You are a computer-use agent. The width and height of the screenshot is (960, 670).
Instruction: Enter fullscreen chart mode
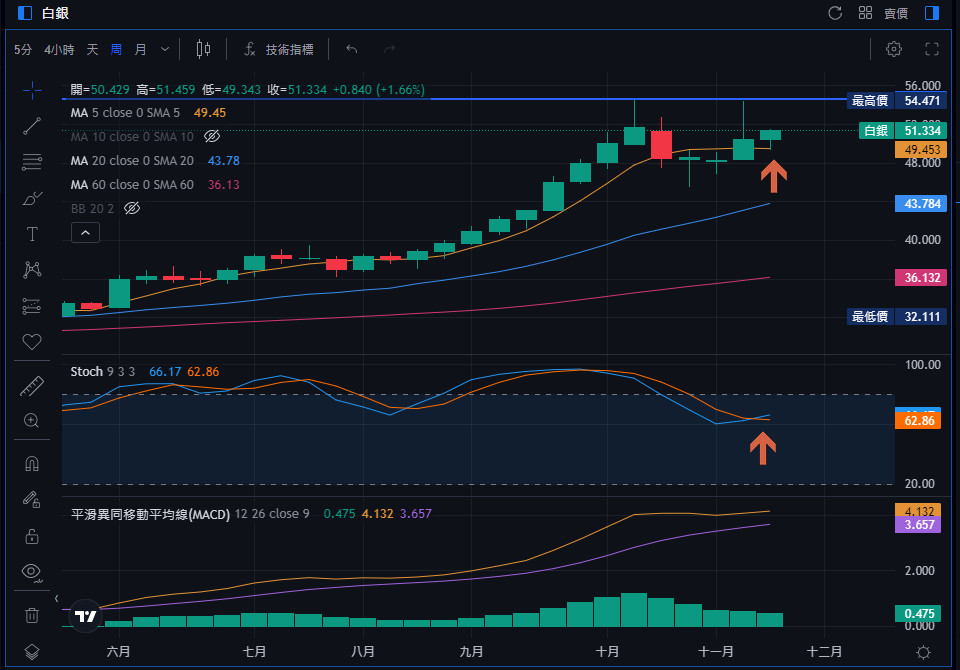click(x=932, y=49)
